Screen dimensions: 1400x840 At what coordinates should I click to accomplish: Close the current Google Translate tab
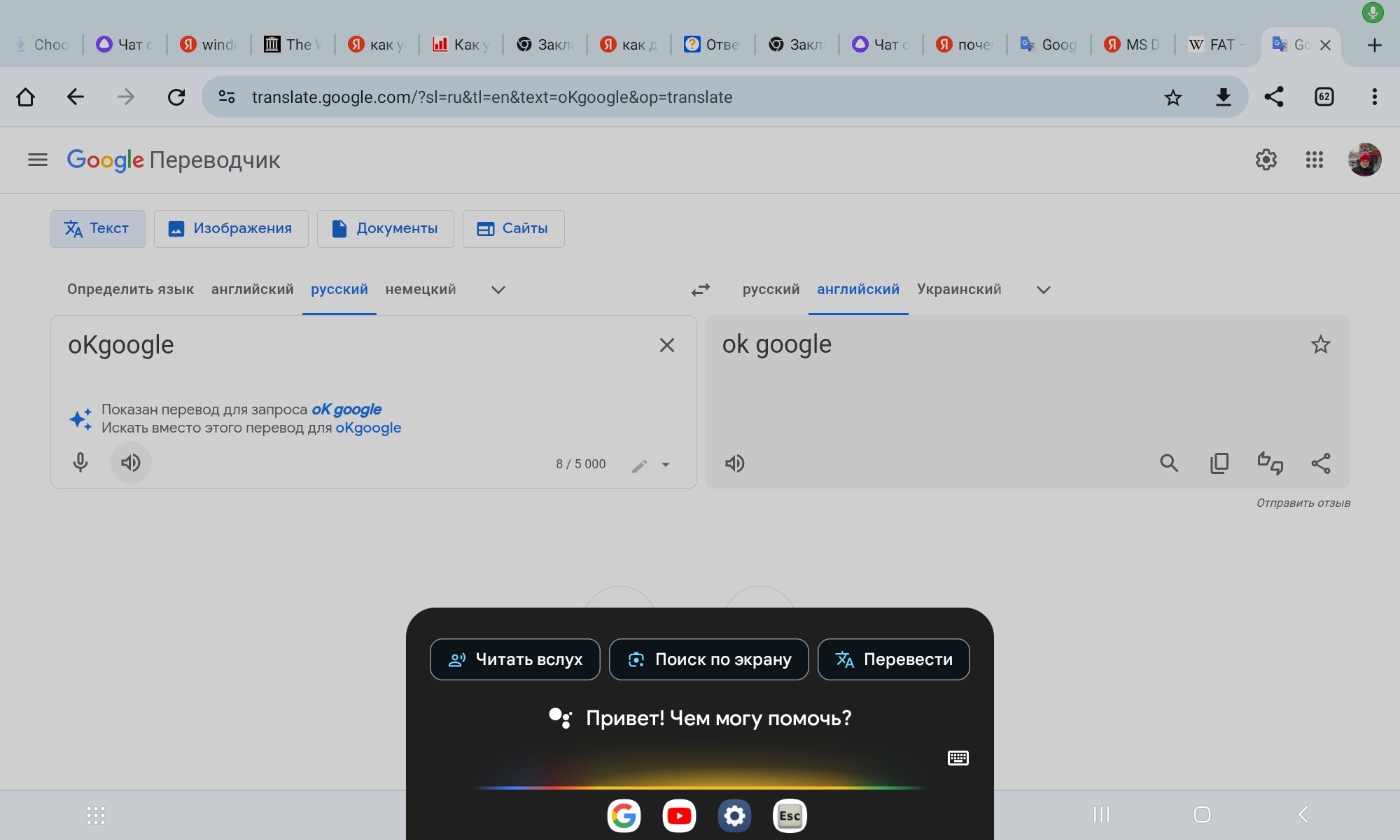[1325, 45]
